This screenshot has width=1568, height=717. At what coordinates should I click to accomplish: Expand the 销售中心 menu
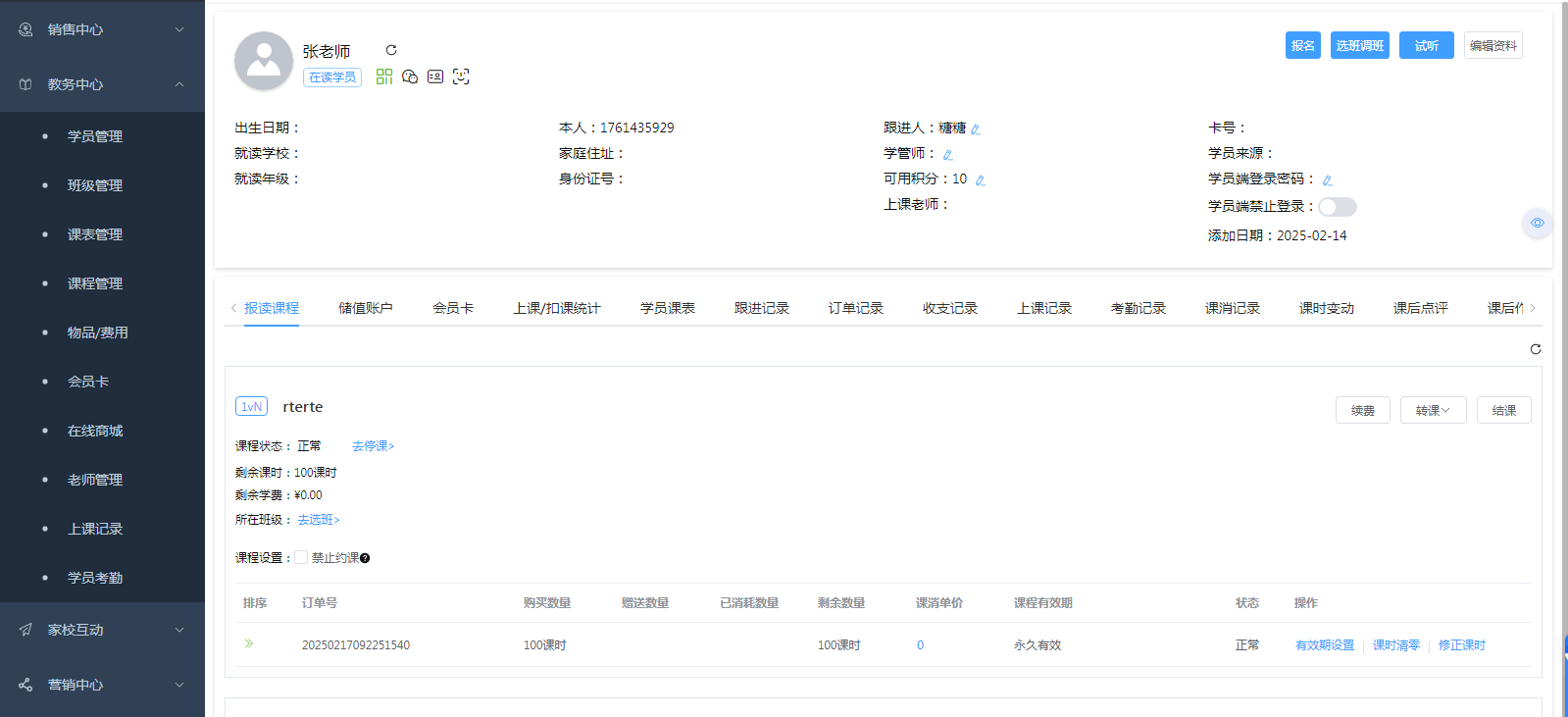point(102,29)
